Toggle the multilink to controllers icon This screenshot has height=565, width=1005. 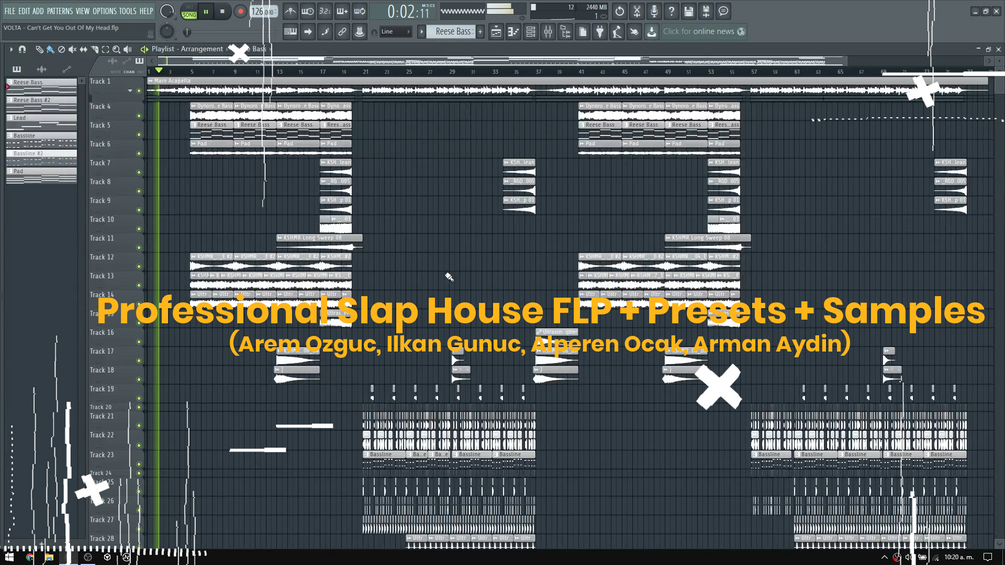[342, 31]
